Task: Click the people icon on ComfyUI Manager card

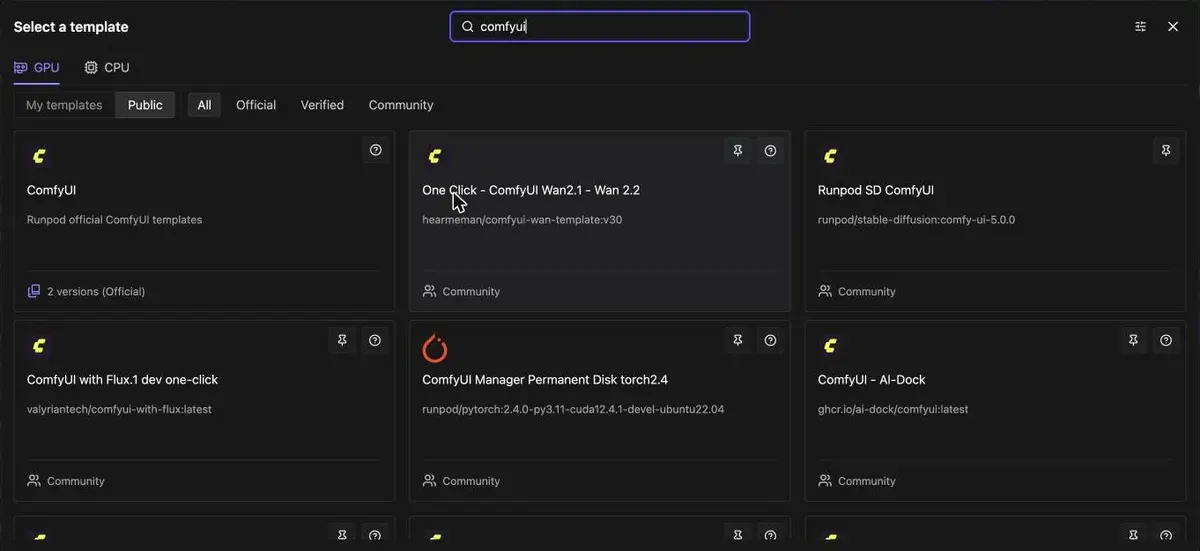Action: click(430, 481)
